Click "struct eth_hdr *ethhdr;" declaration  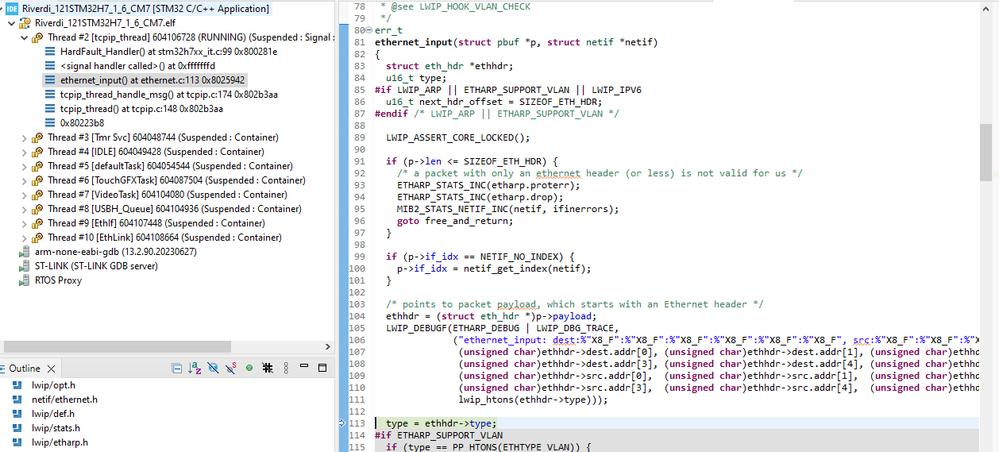[449, 65]
